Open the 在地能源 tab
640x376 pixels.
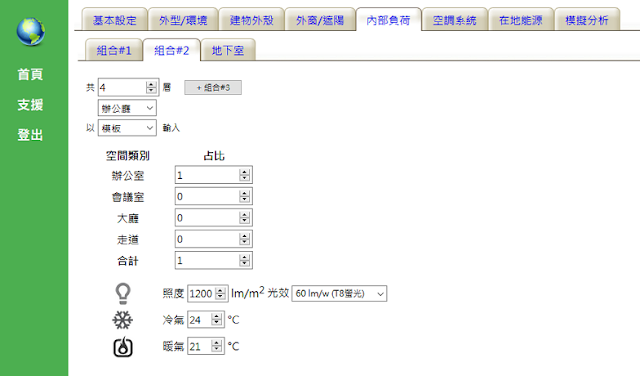[521, 20]
